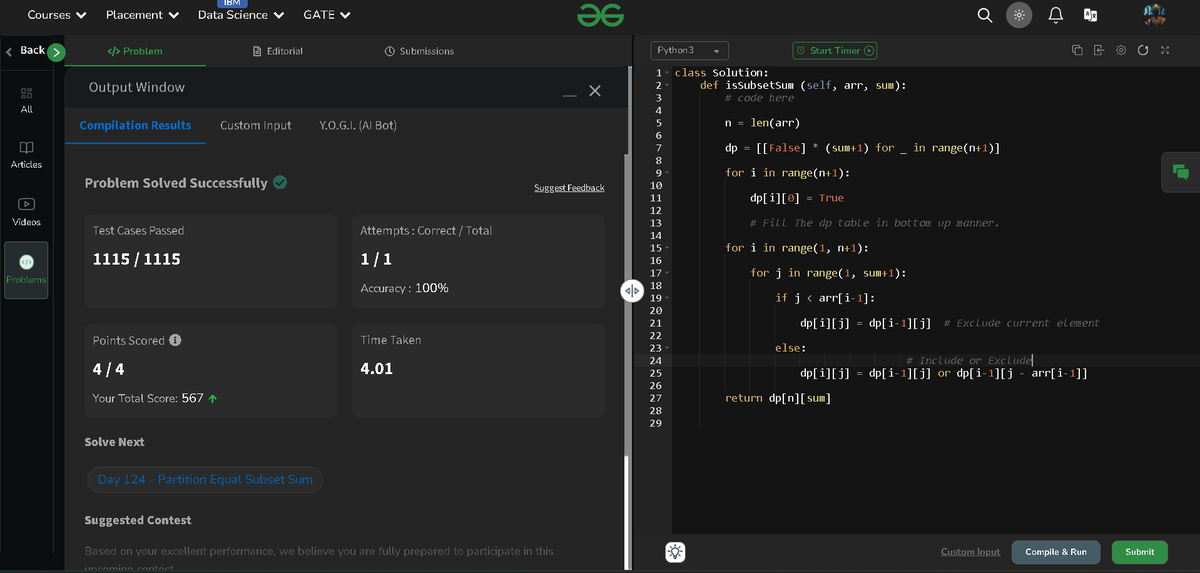Open editor settings gear icon
This screenshot has width=1200, height=573.
pyautogui.click(x=1121, y=50)
